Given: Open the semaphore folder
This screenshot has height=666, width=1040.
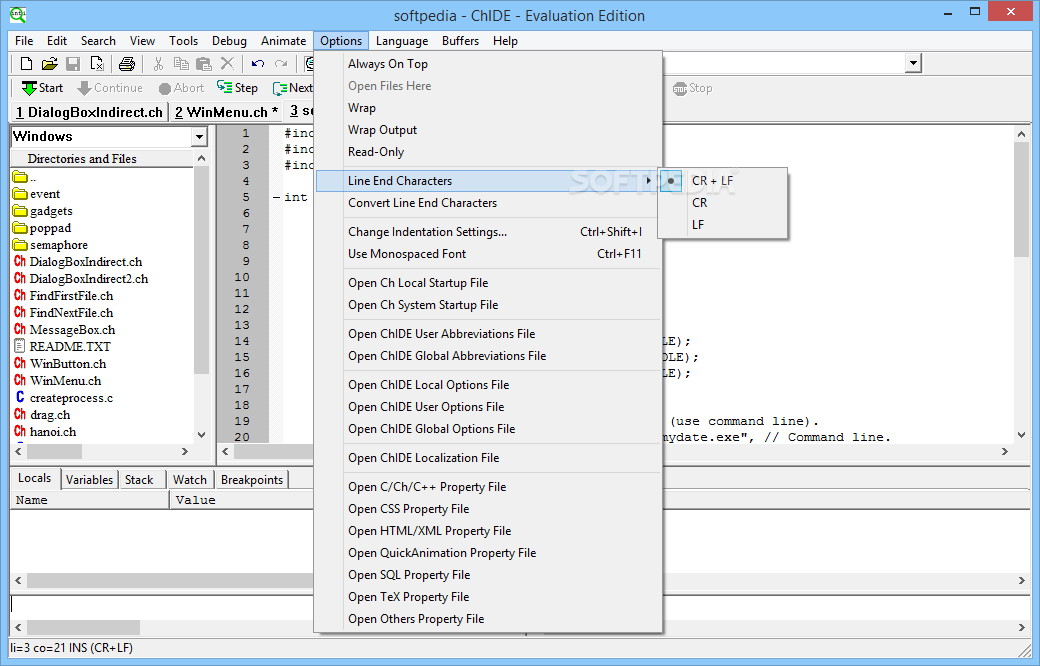Looking at the screenshot, I should click(50, 245).
